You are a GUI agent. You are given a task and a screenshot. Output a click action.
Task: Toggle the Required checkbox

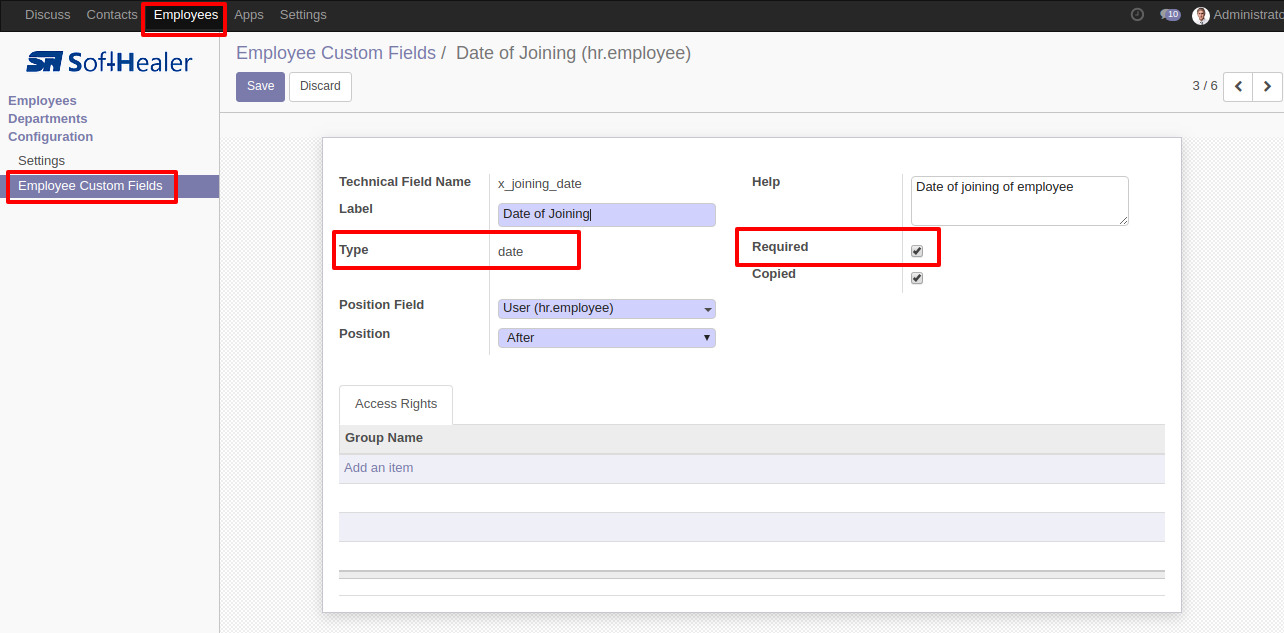pos(917,251)
